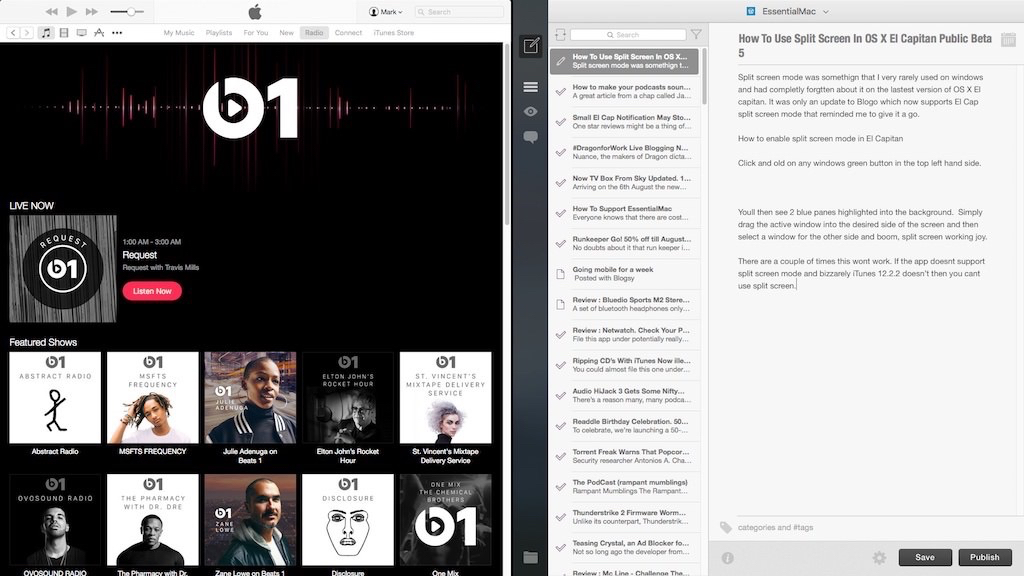The width and height of the screenshot is (1024, 576).
Task: Switch to the Playlists tab
Action: 219,33
